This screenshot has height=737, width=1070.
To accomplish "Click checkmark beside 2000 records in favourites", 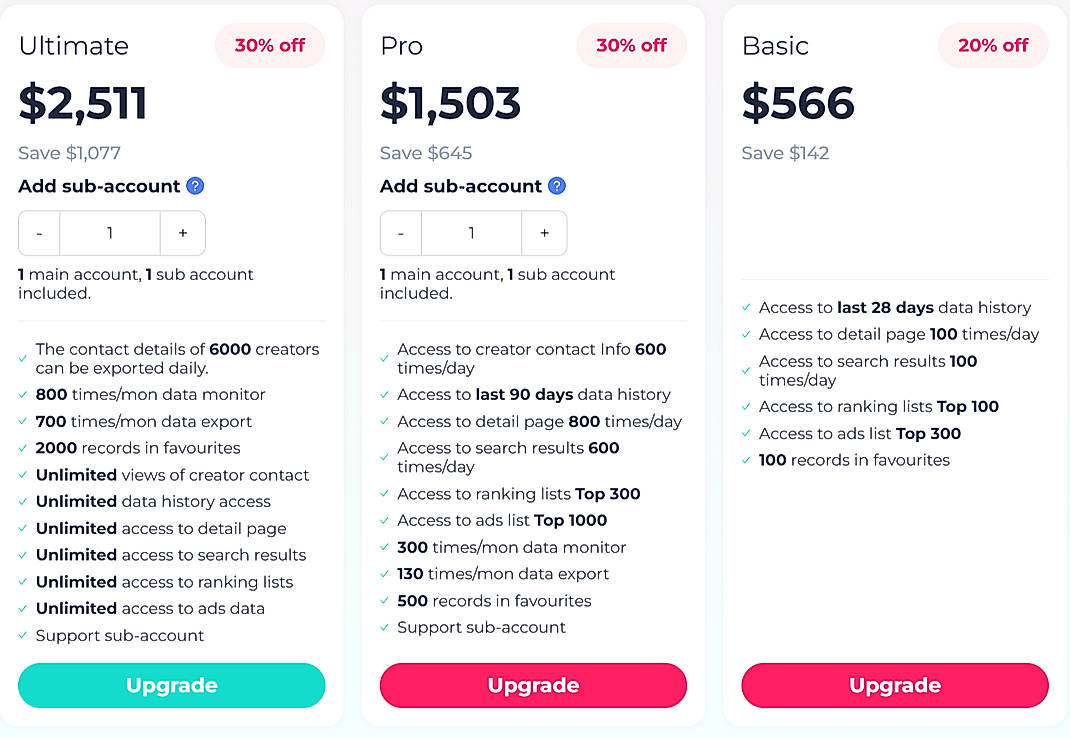I will [x=23, y=449].
